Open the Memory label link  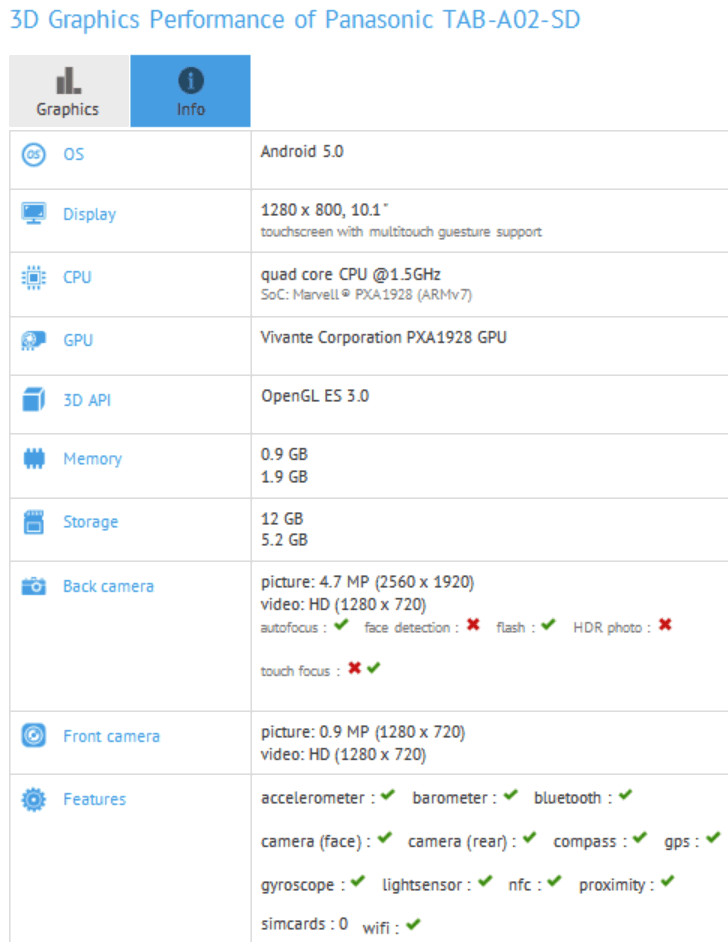coord(93,459)
